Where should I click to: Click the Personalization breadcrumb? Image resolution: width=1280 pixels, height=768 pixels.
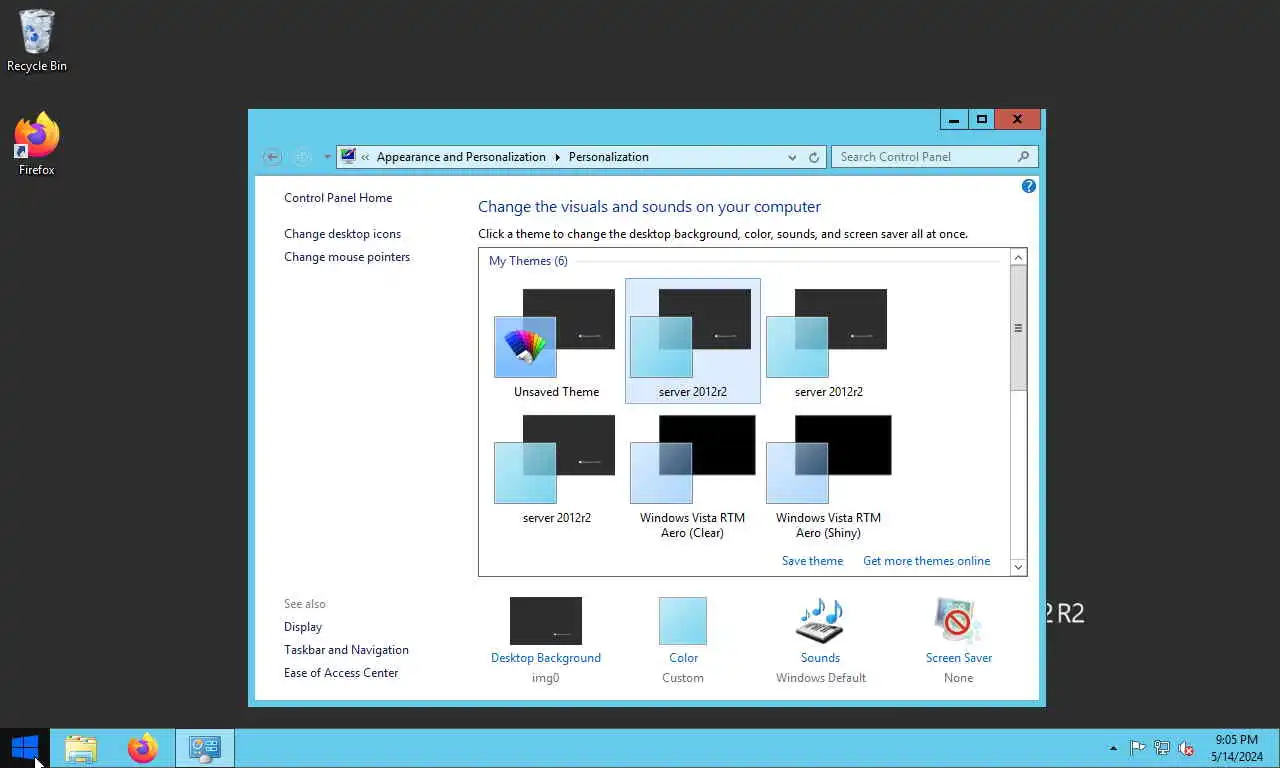point(609,157)
